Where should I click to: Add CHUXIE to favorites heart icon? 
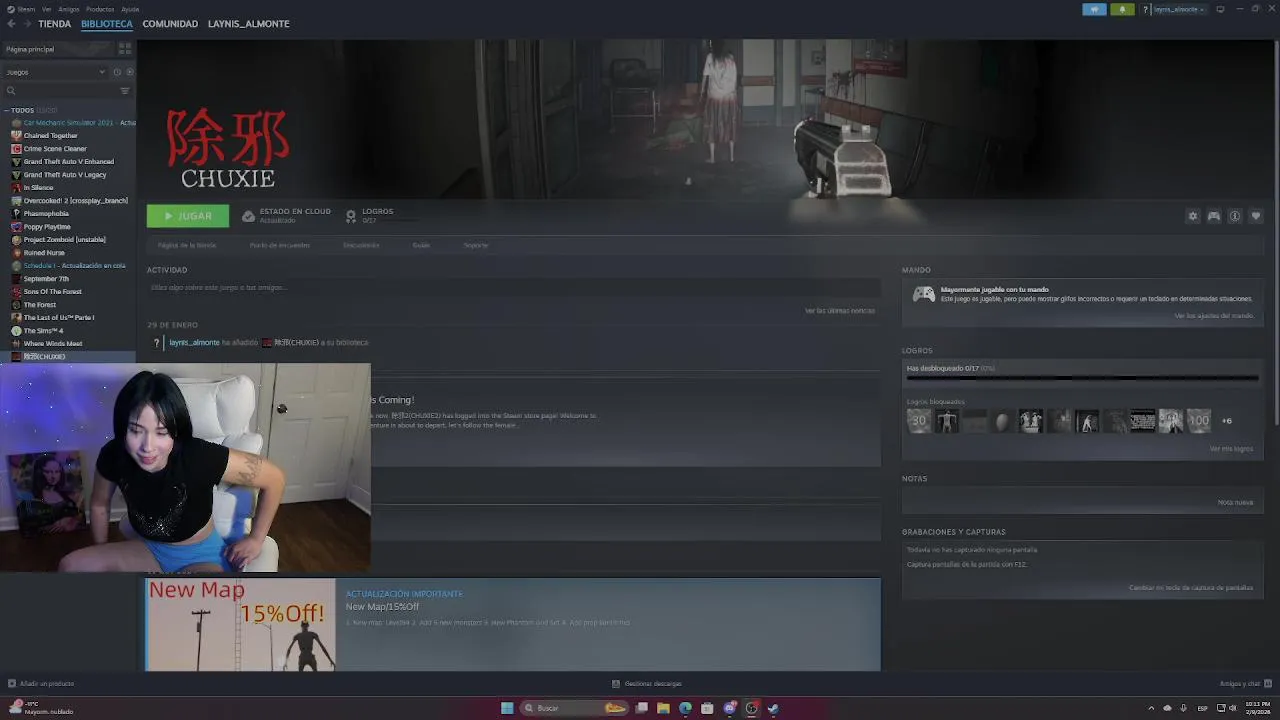click(x=1256, y=216)
